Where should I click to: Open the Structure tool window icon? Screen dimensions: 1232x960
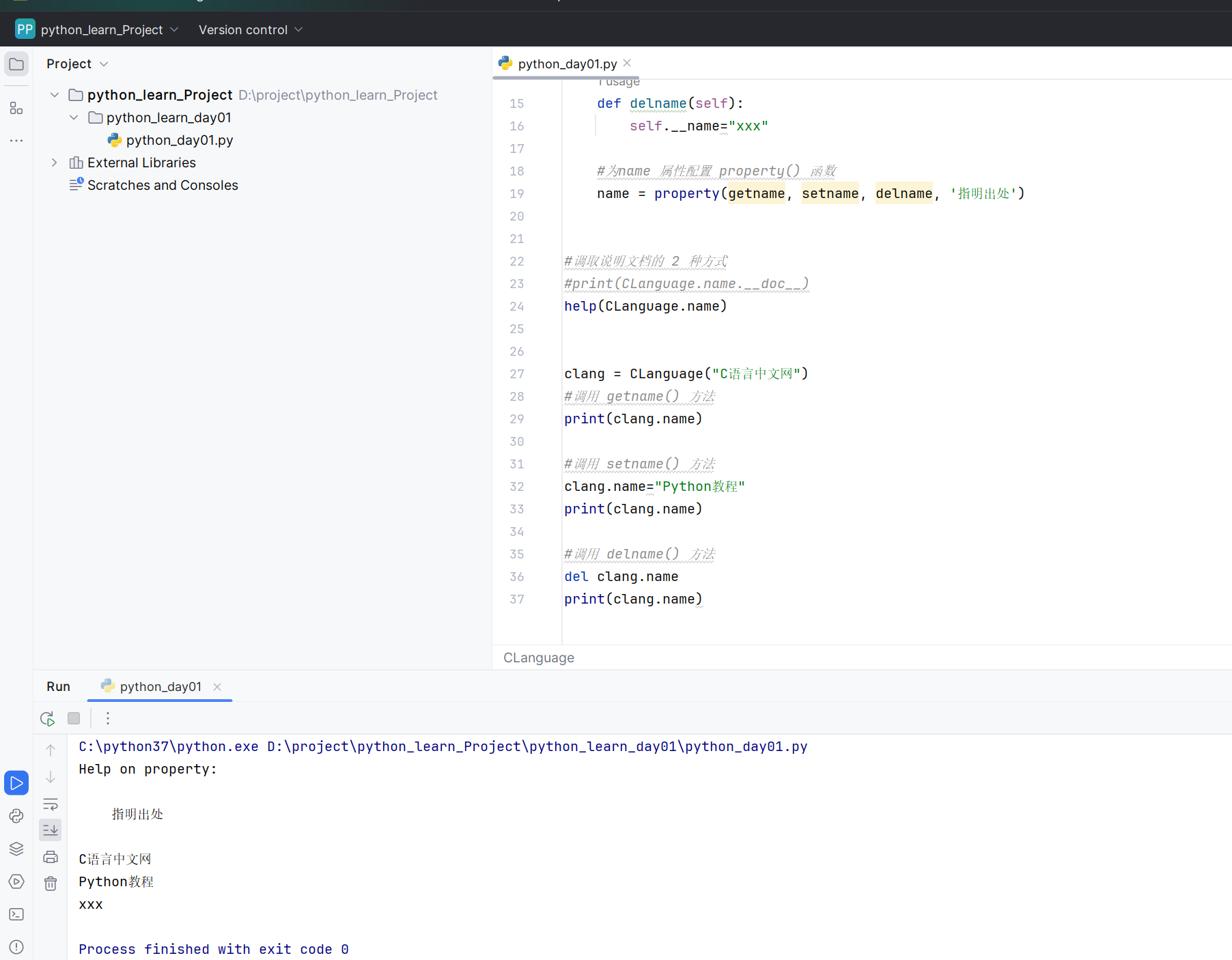[16, 108]
